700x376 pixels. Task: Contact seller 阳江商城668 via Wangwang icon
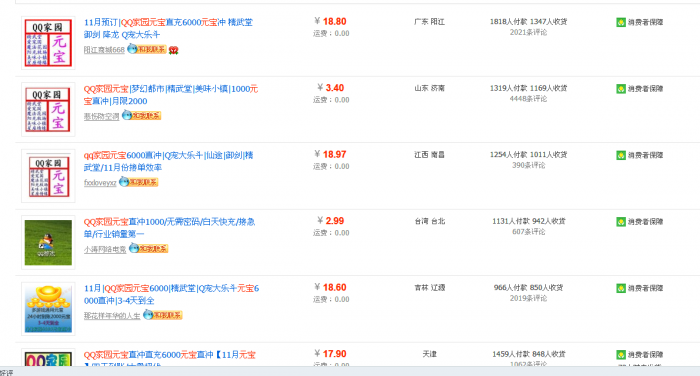pyautogui.click(x=147, y=49)
